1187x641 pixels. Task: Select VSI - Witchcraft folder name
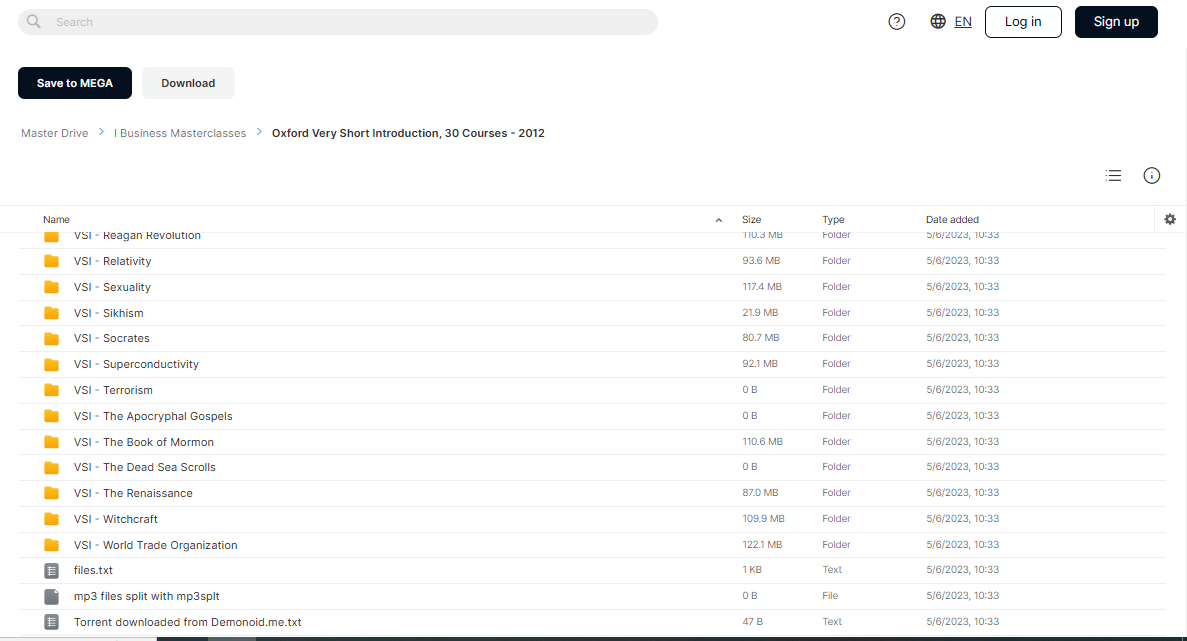coord(116,519)
